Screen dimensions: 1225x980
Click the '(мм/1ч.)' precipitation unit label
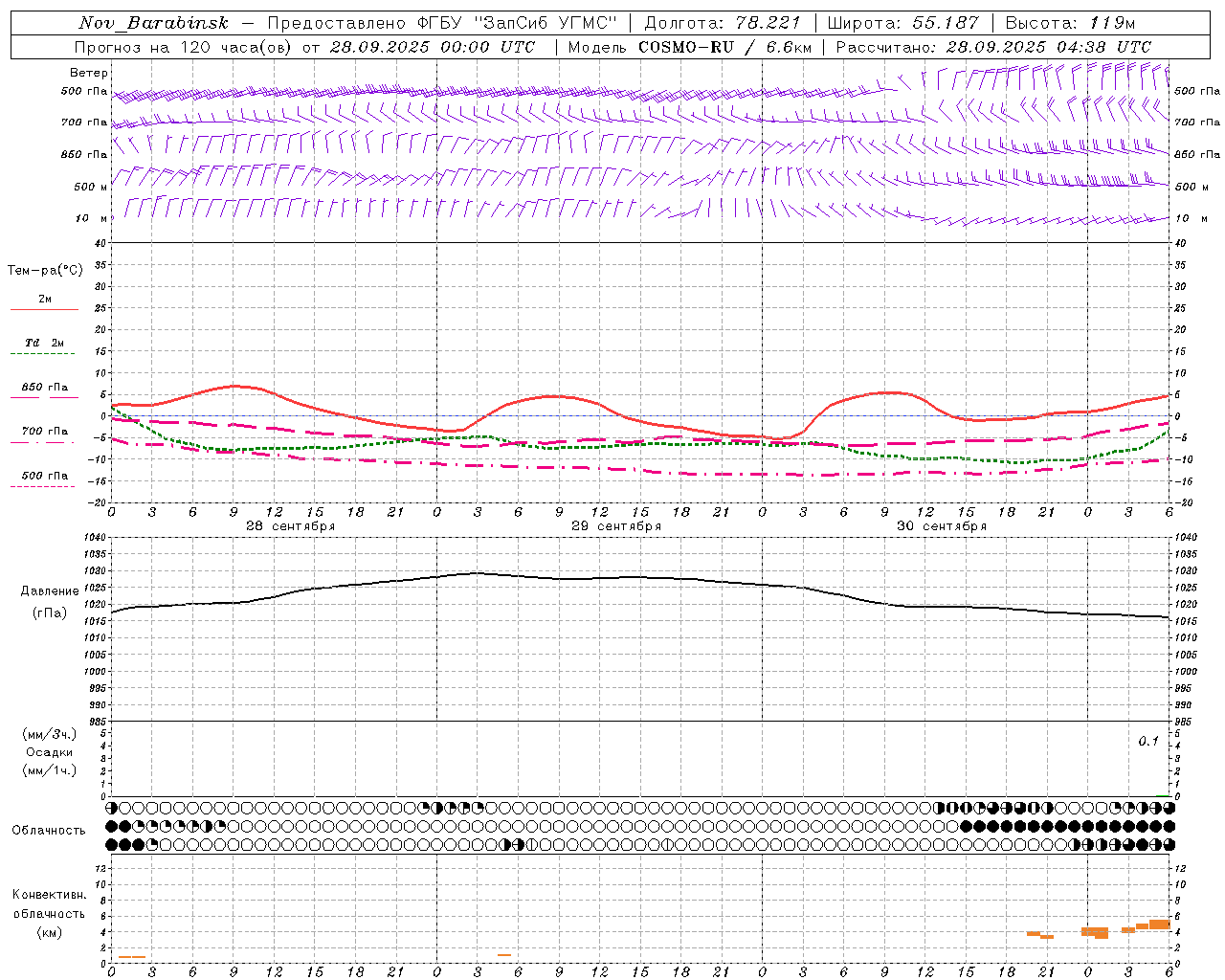50,770
